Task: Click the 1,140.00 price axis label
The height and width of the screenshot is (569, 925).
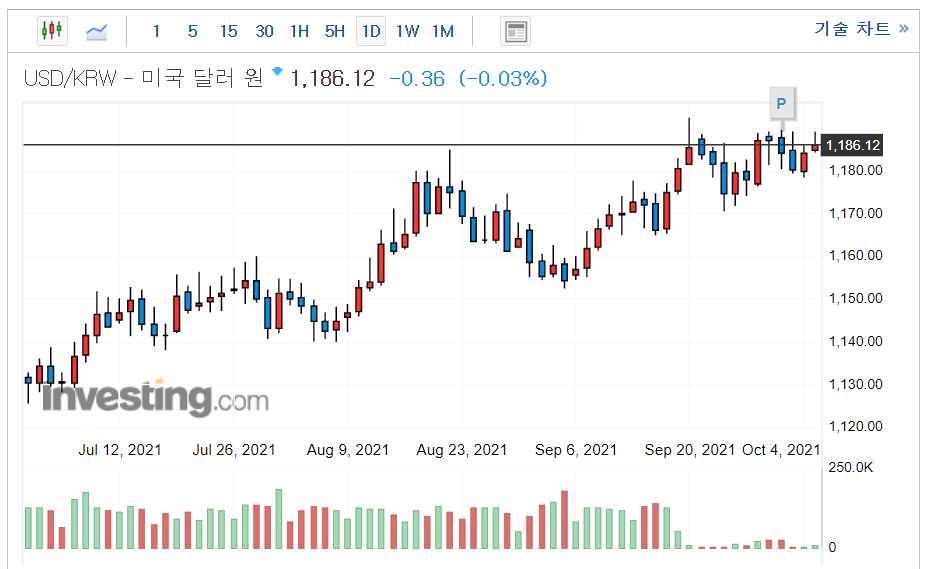Action: pos(855,341)
